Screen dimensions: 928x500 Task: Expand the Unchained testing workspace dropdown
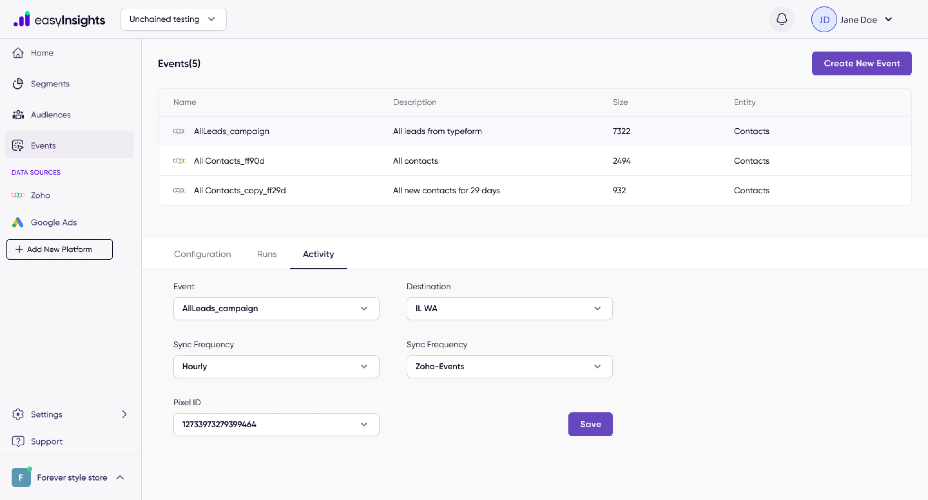[x=173, y=19]
